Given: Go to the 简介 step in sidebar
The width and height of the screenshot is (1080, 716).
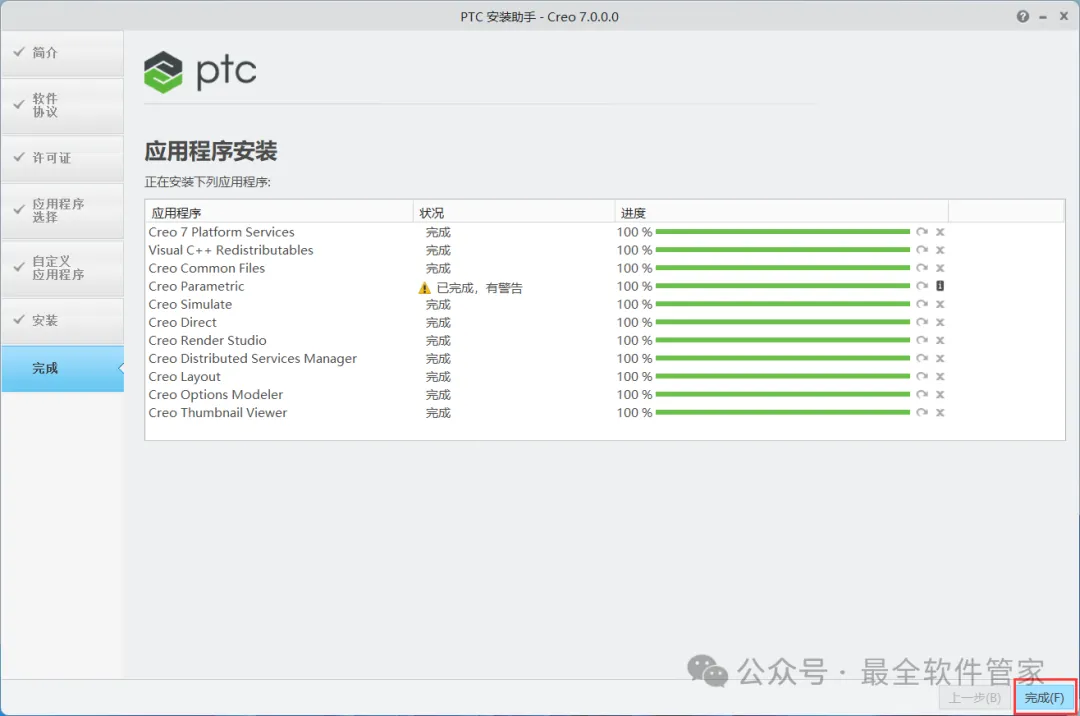Looking at the screenshot, I should coord(63,53).
